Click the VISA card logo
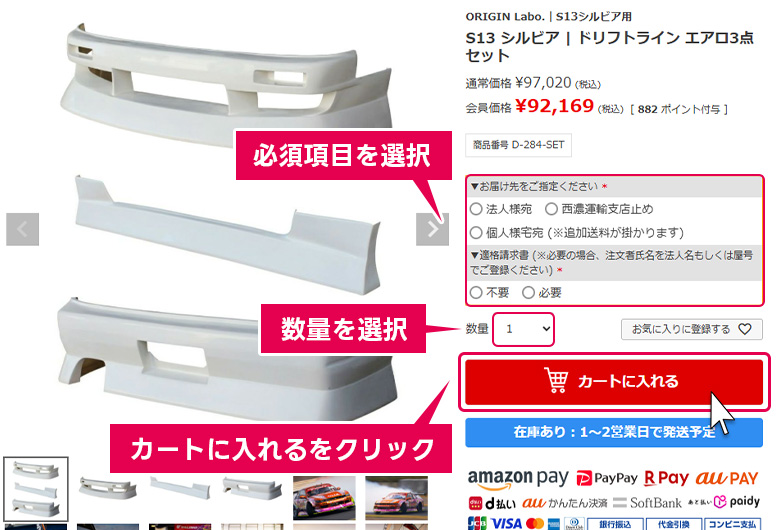The width and height of the screenshot is (780, 530). 506,524
